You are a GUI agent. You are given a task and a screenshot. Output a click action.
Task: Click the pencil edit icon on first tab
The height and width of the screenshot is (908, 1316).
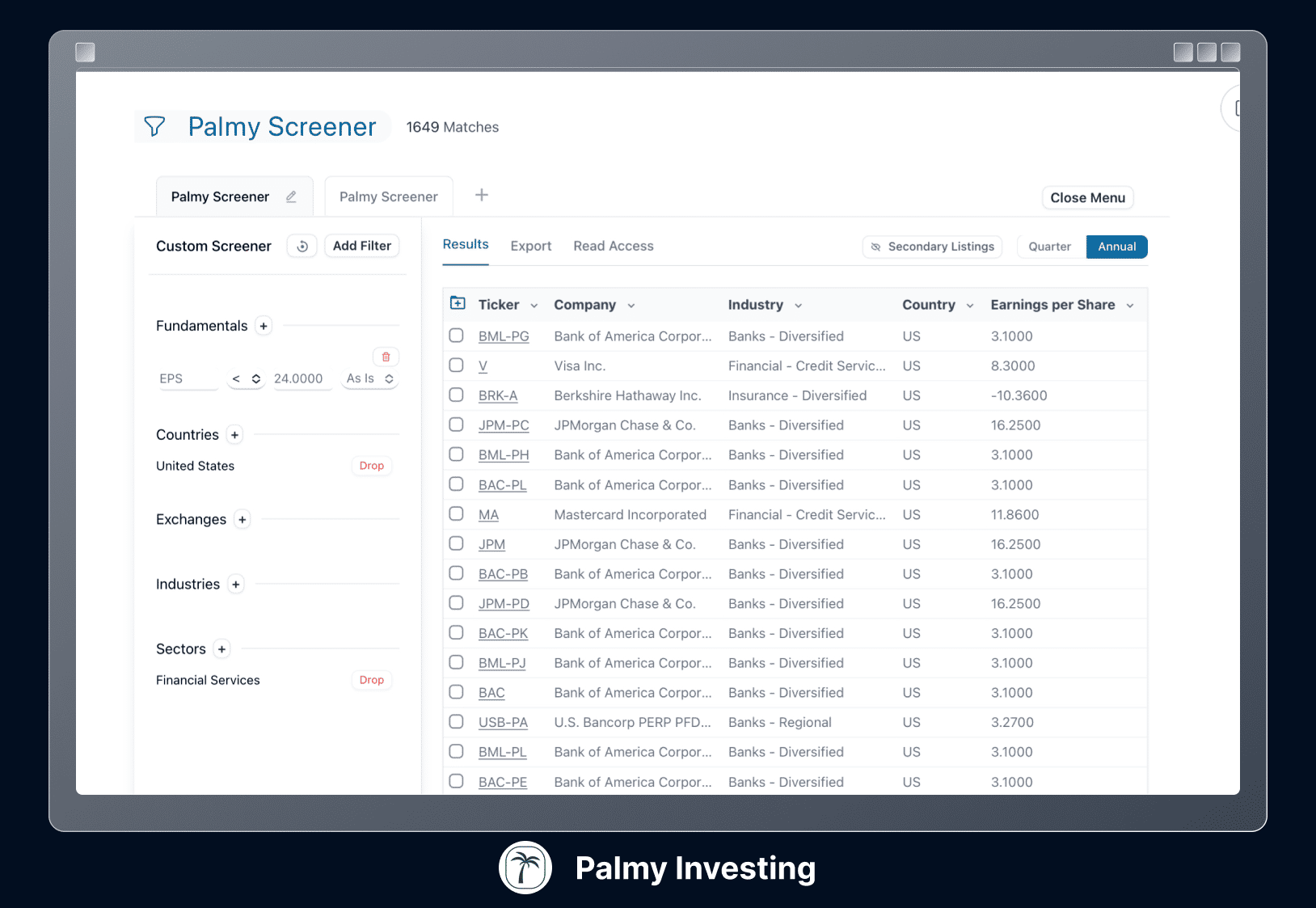(291, 196)
